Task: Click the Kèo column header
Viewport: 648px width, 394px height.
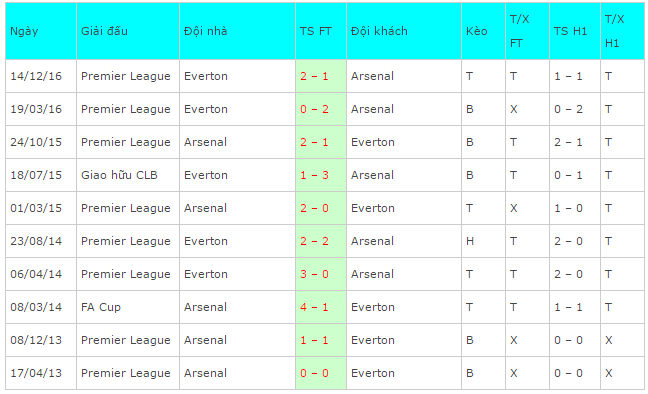Action: coord(483,31)
